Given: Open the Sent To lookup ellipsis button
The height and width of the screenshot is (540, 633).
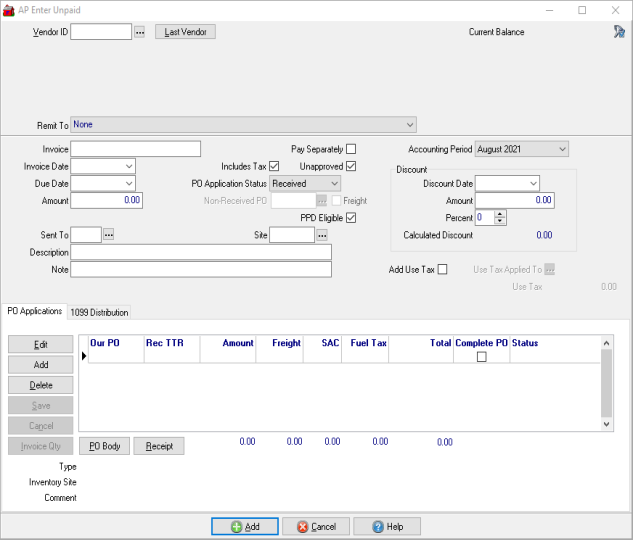Looking at the screenshot, I should (109, 235).
